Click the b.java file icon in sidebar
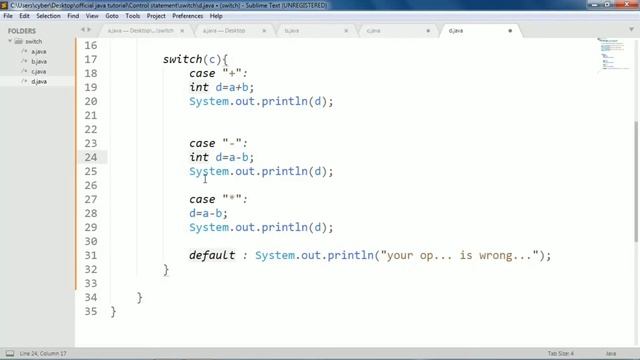 (24, 61)
